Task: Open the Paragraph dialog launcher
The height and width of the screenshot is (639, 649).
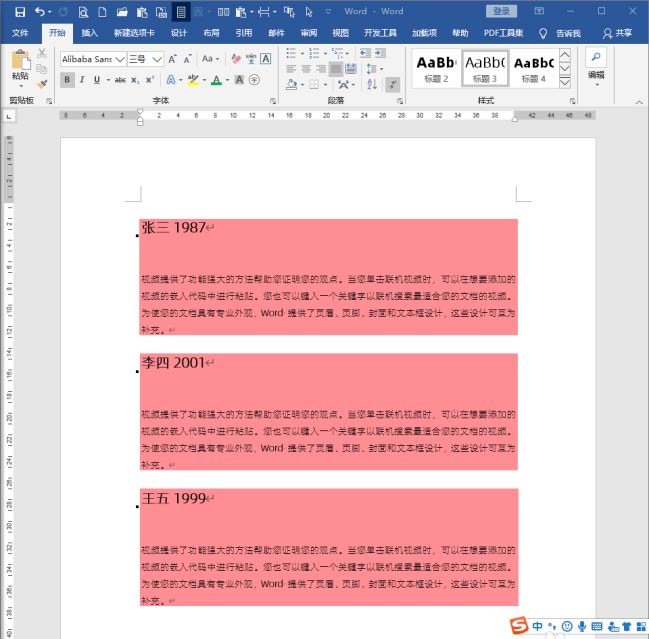Action: tap(400, 101)
